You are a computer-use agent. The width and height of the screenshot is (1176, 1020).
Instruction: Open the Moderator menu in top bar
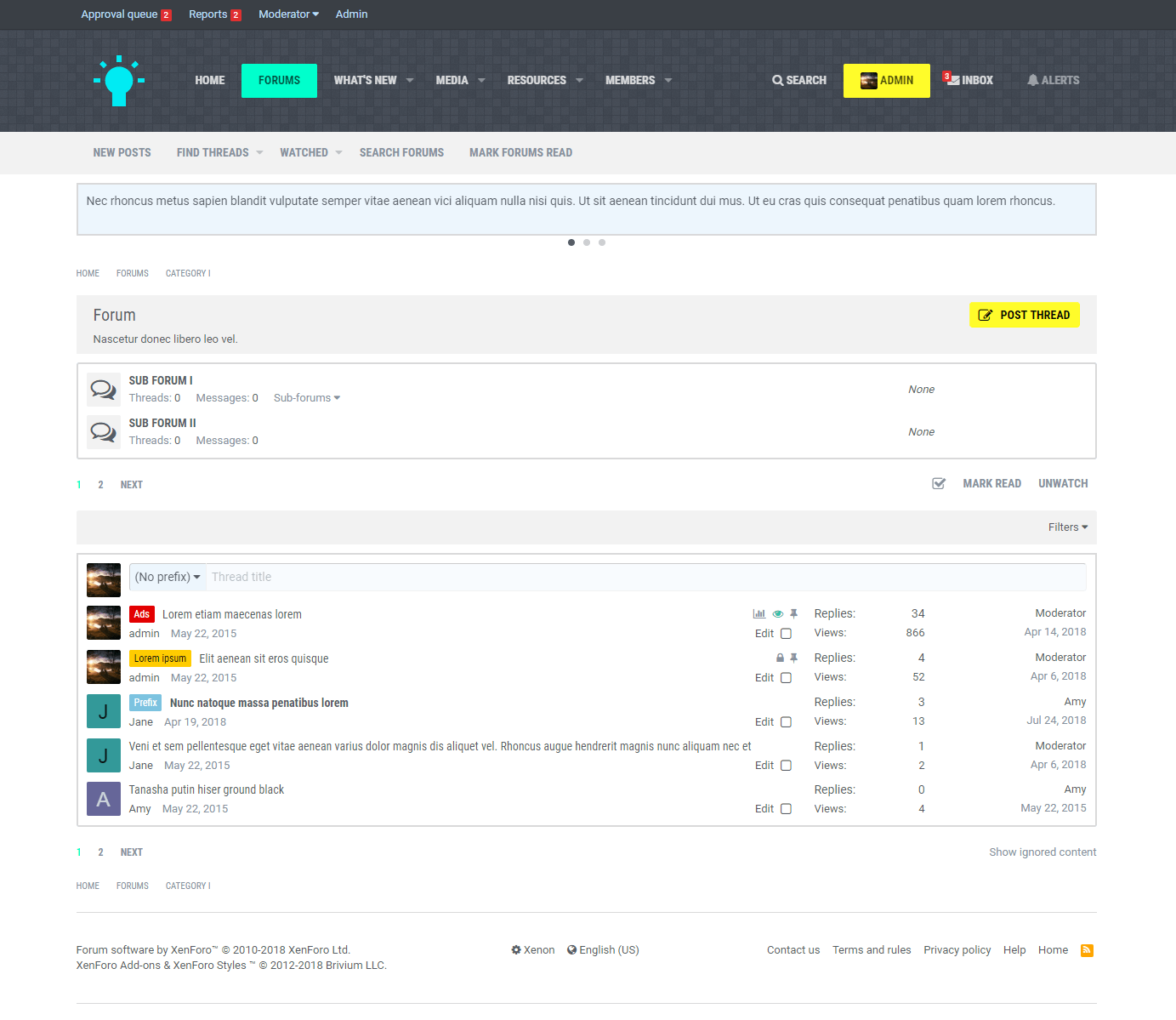pyautogui.click(x=288, y=14)
